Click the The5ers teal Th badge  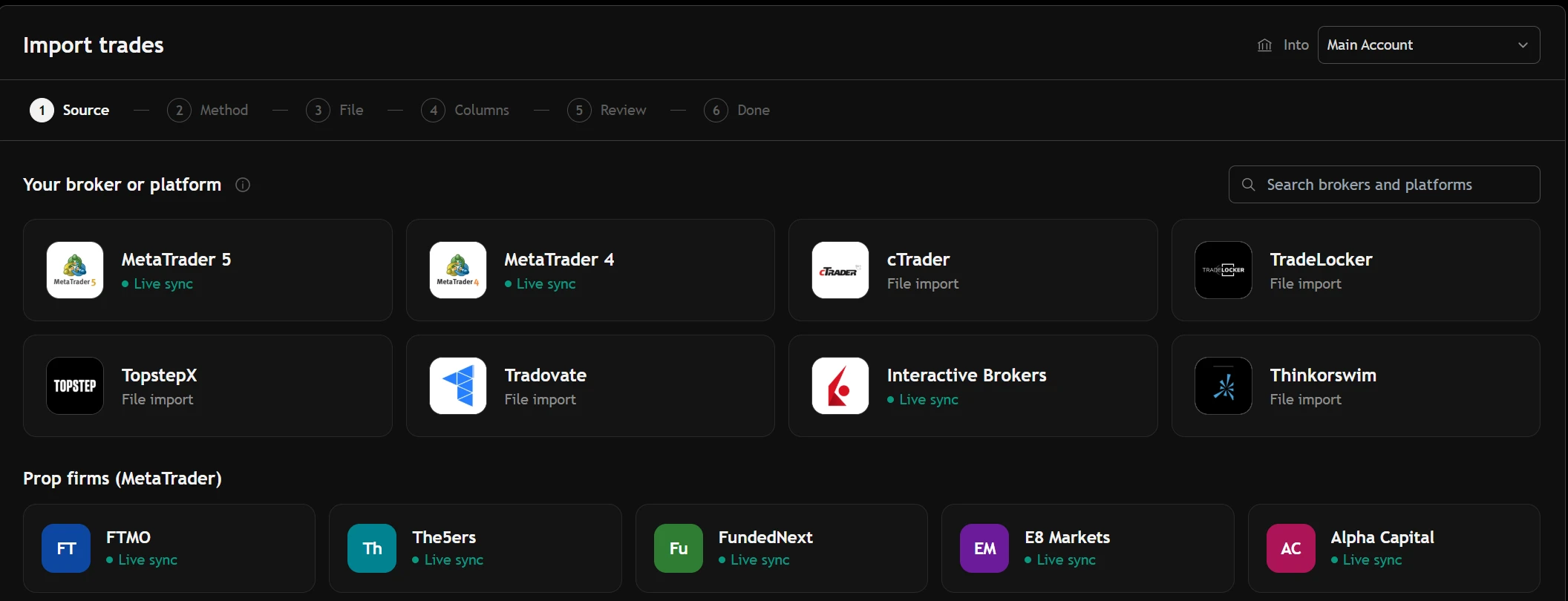tap(372, 548)
